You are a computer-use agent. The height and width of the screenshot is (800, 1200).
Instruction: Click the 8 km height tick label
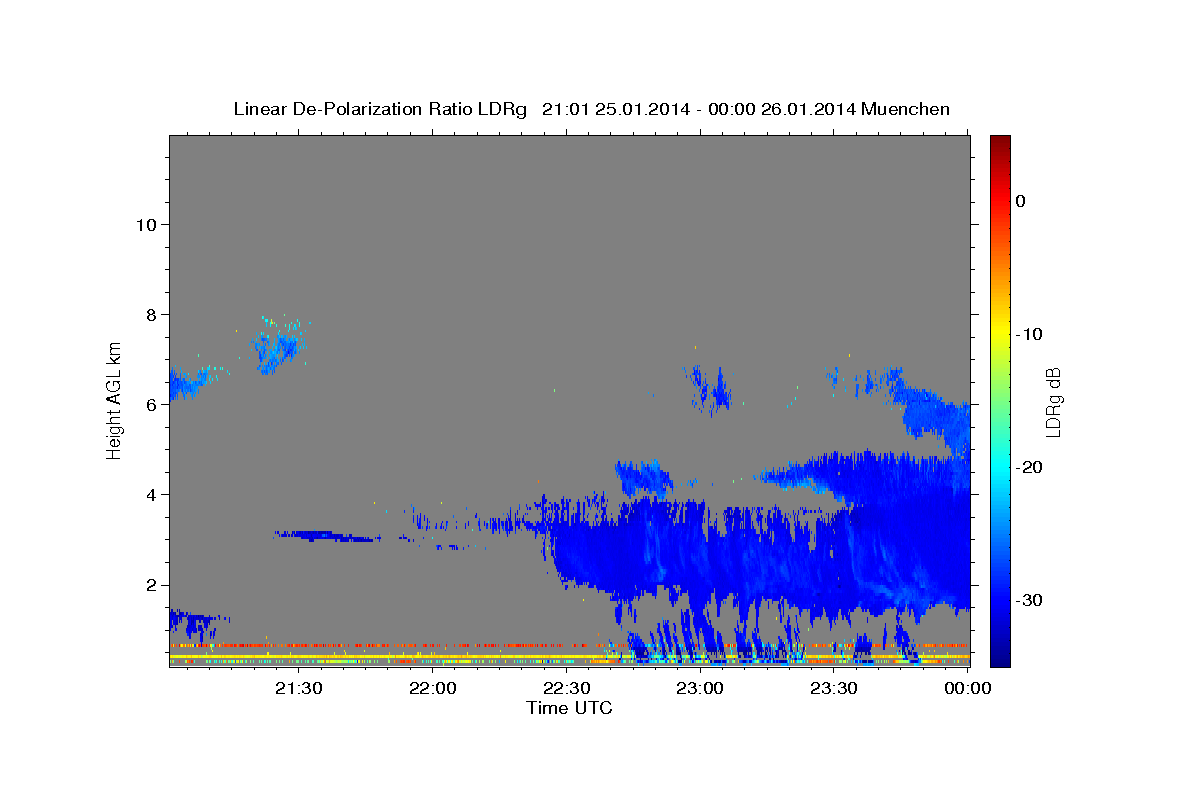click(152, 314)
